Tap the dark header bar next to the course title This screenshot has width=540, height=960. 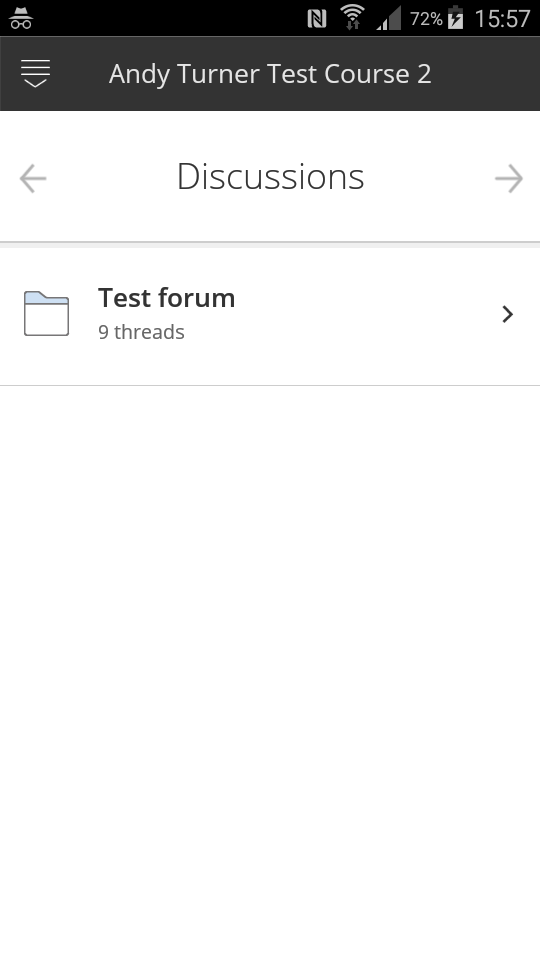coord(484,73)
